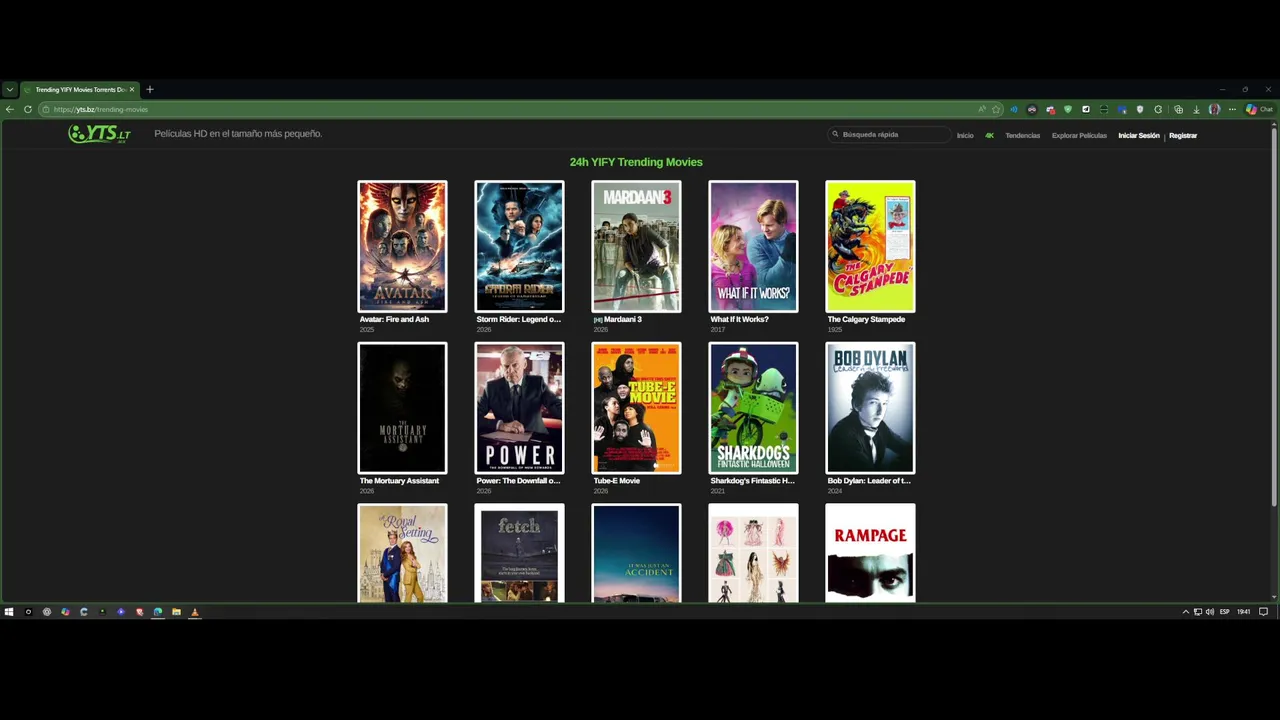
Task: Open the tab search dropdown arrow
Action: pos(9,90)
